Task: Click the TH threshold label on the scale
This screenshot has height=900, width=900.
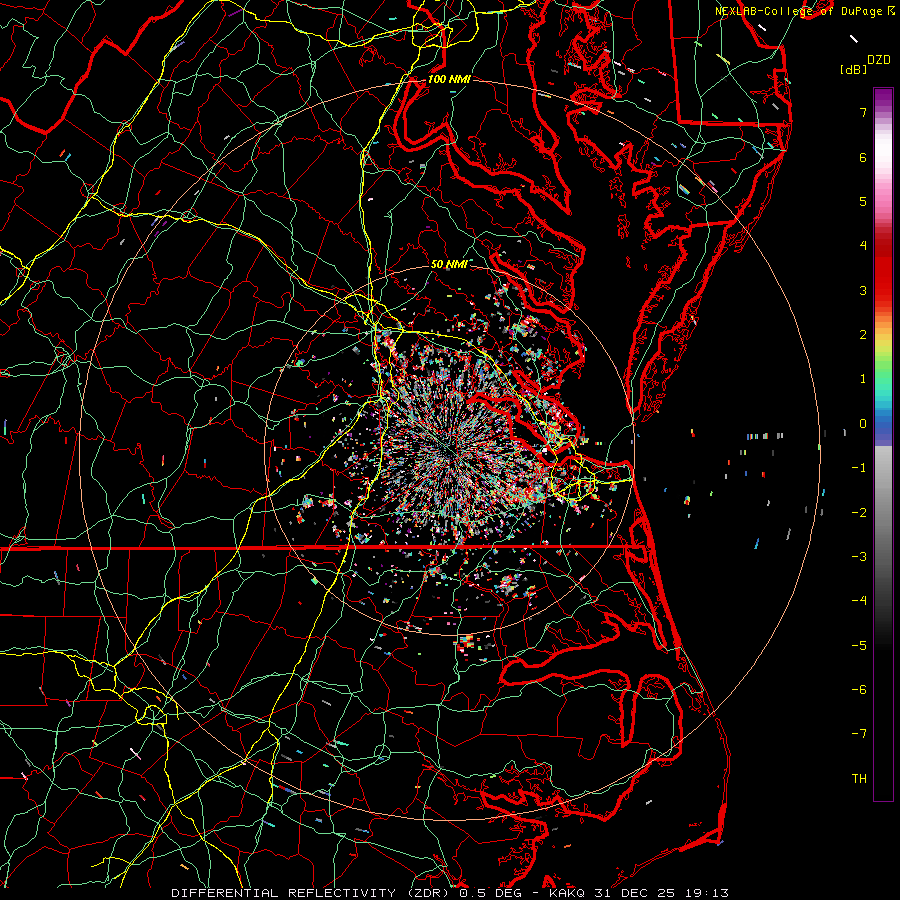Action: pyautogui.click(x=859, y=778)
